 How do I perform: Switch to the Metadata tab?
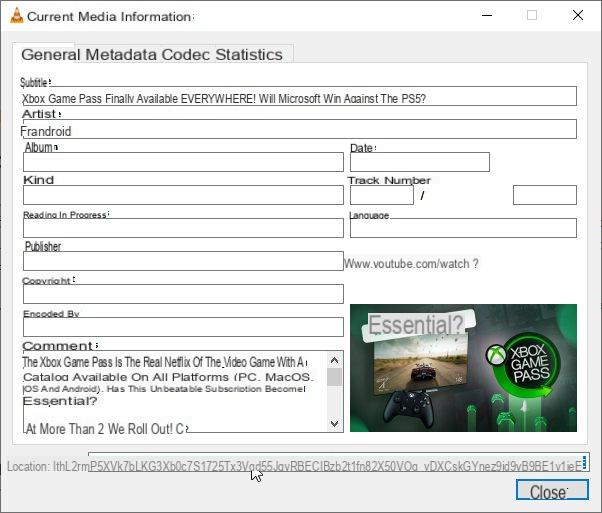coord(121,55)
